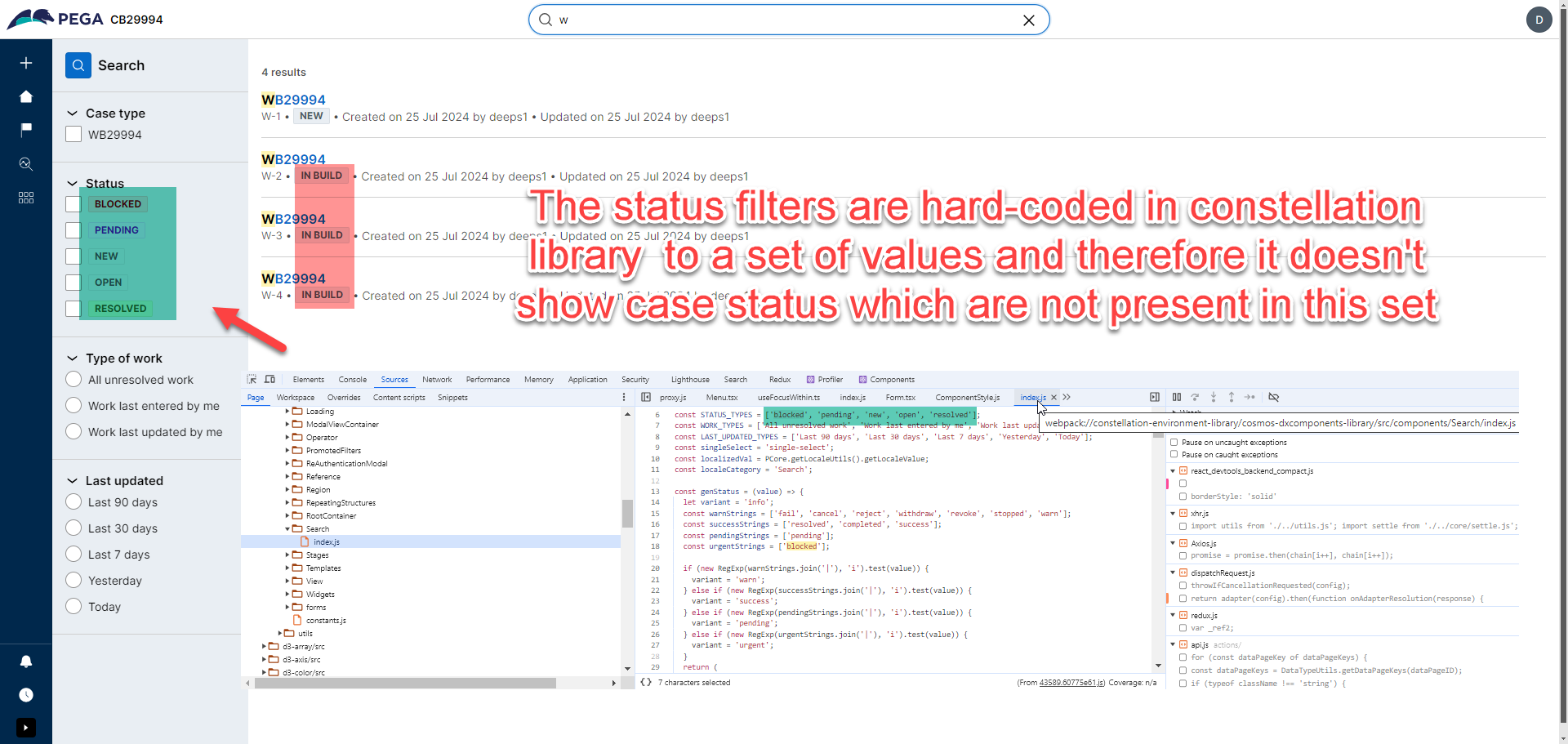Click the DevTools inspect element icon
Screen dimensions: 1568x744
point(252,379)
